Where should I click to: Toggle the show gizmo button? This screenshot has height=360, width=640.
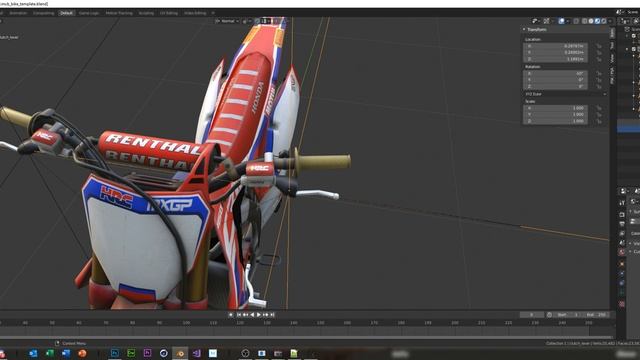coord(547,21)
